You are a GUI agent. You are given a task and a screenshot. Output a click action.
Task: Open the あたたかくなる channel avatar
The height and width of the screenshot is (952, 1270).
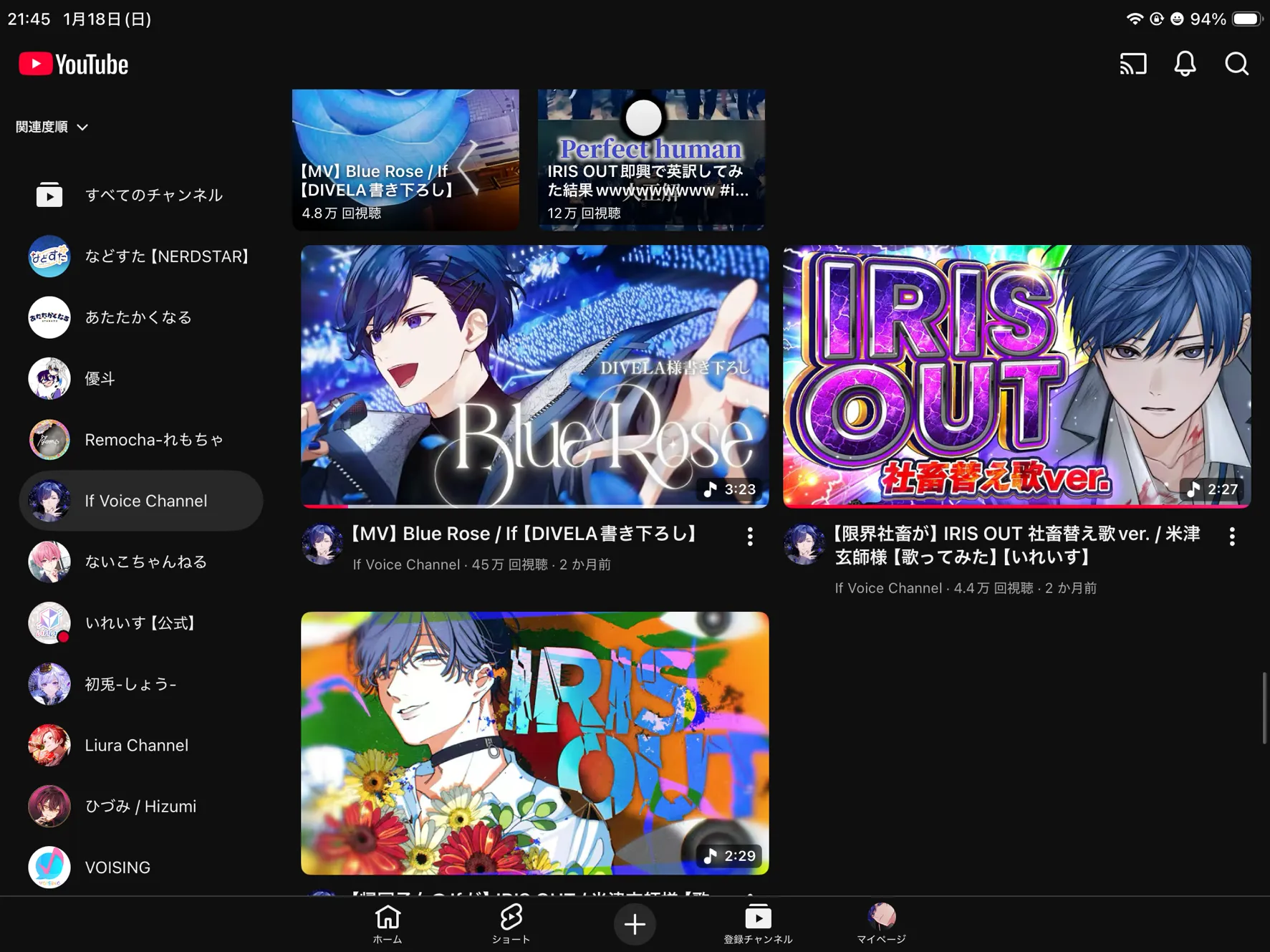pos(49,317)
